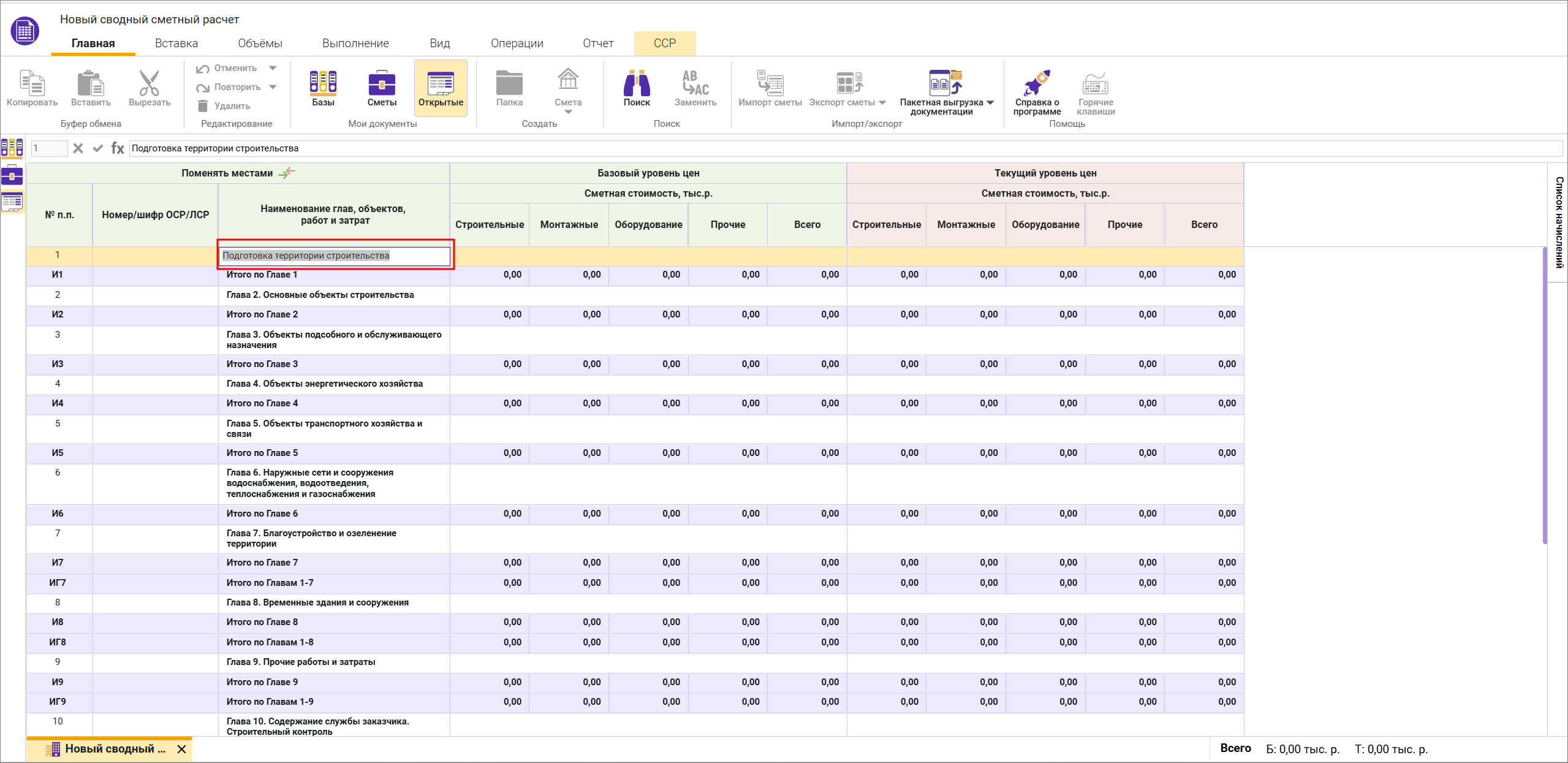Image resolution: width=1568 pixels, height=763 pixels.
Task: Click the status bar Т: 0,00 тыс. р. total
Action: [x=1391, y=749]
